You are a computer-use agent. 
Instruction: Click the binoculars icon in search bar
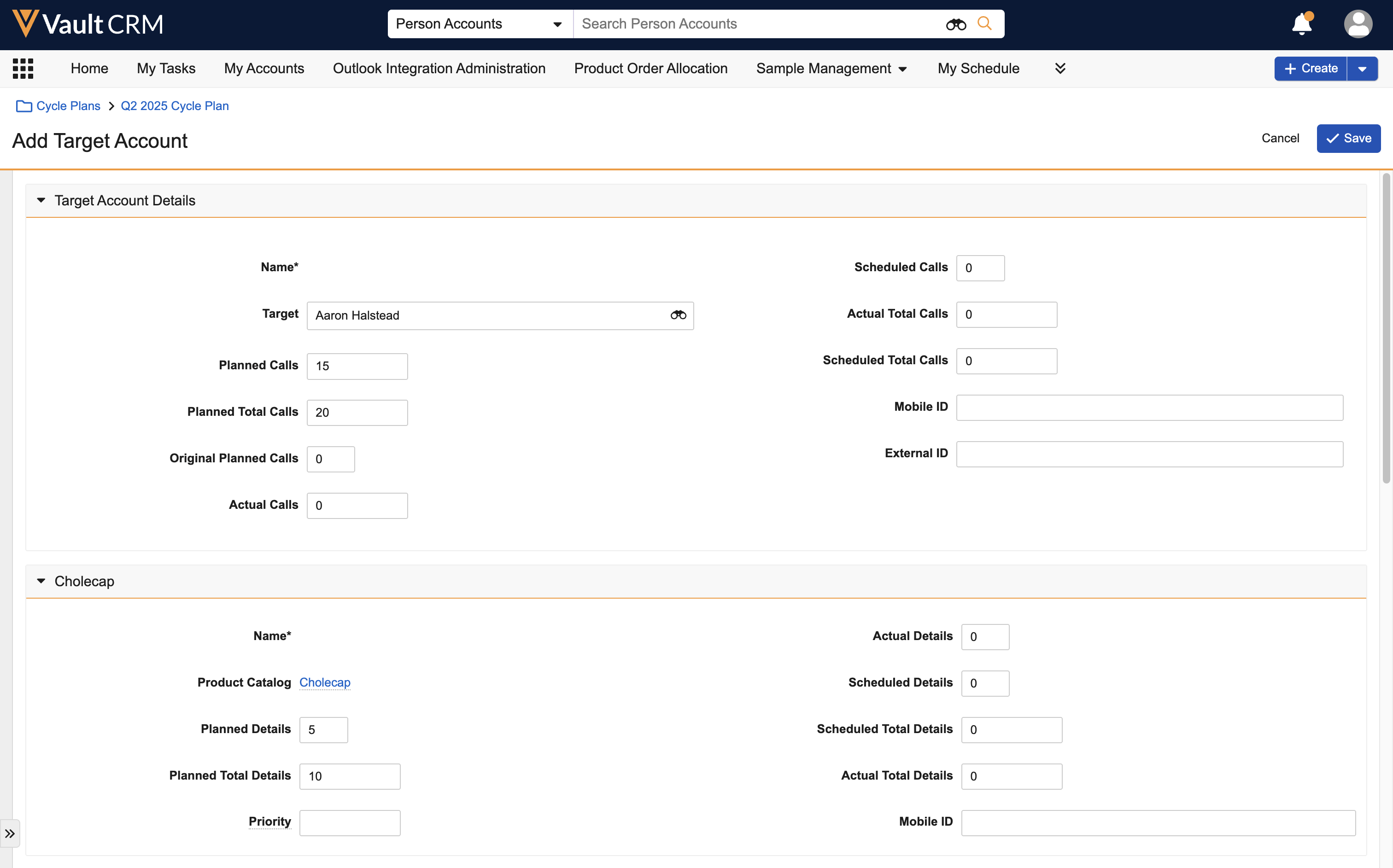(x=955, y=24)
